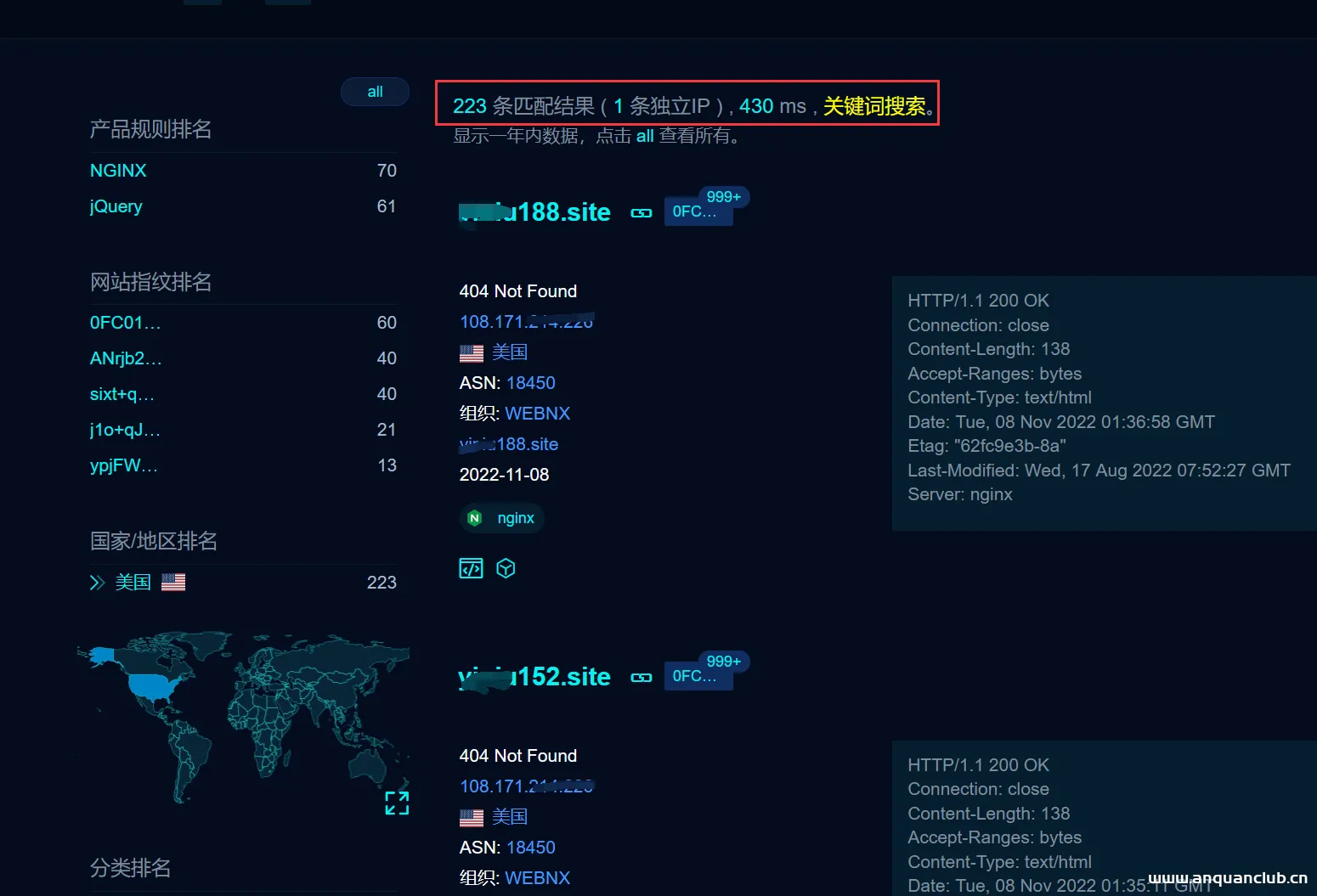Click the link icon beside the 188.site title
This screenshot has height=896, width=1317.
pos(641,213)
